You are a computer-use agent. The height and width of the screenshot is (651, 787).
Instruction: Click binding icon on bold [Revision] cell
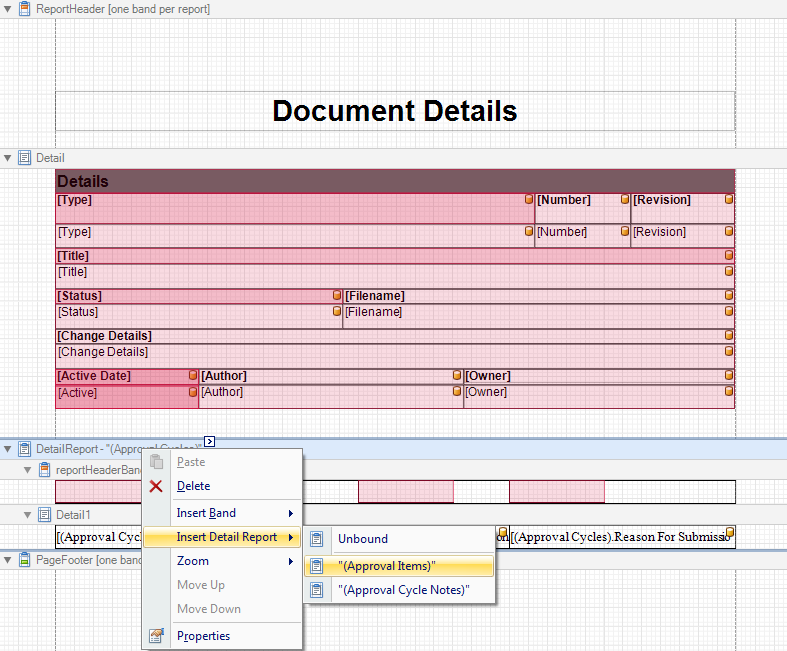coord(729,199)
